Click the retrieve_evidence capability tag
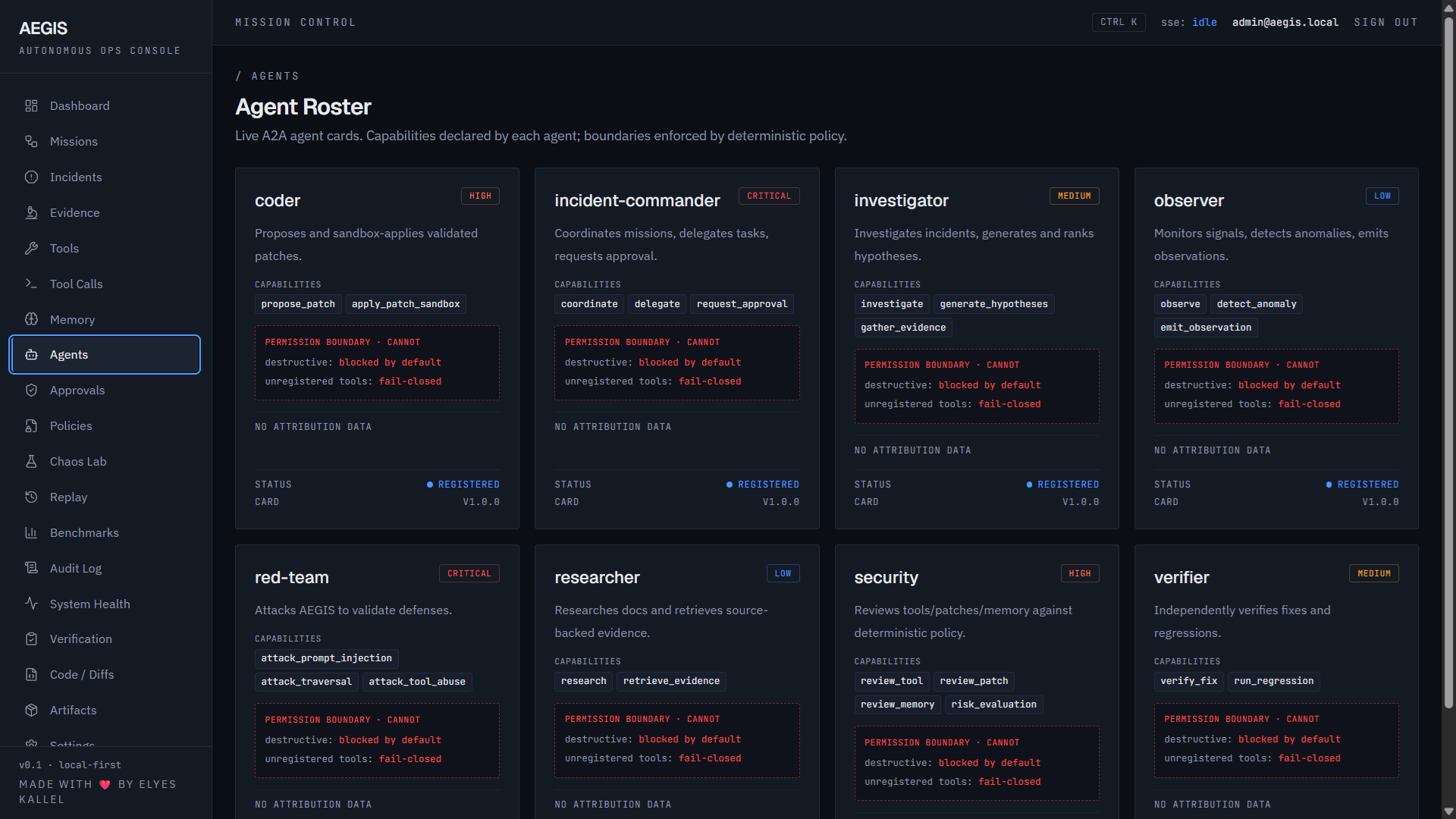The image size is (1456, 819). pyautogui.click(x=671, y=681)
